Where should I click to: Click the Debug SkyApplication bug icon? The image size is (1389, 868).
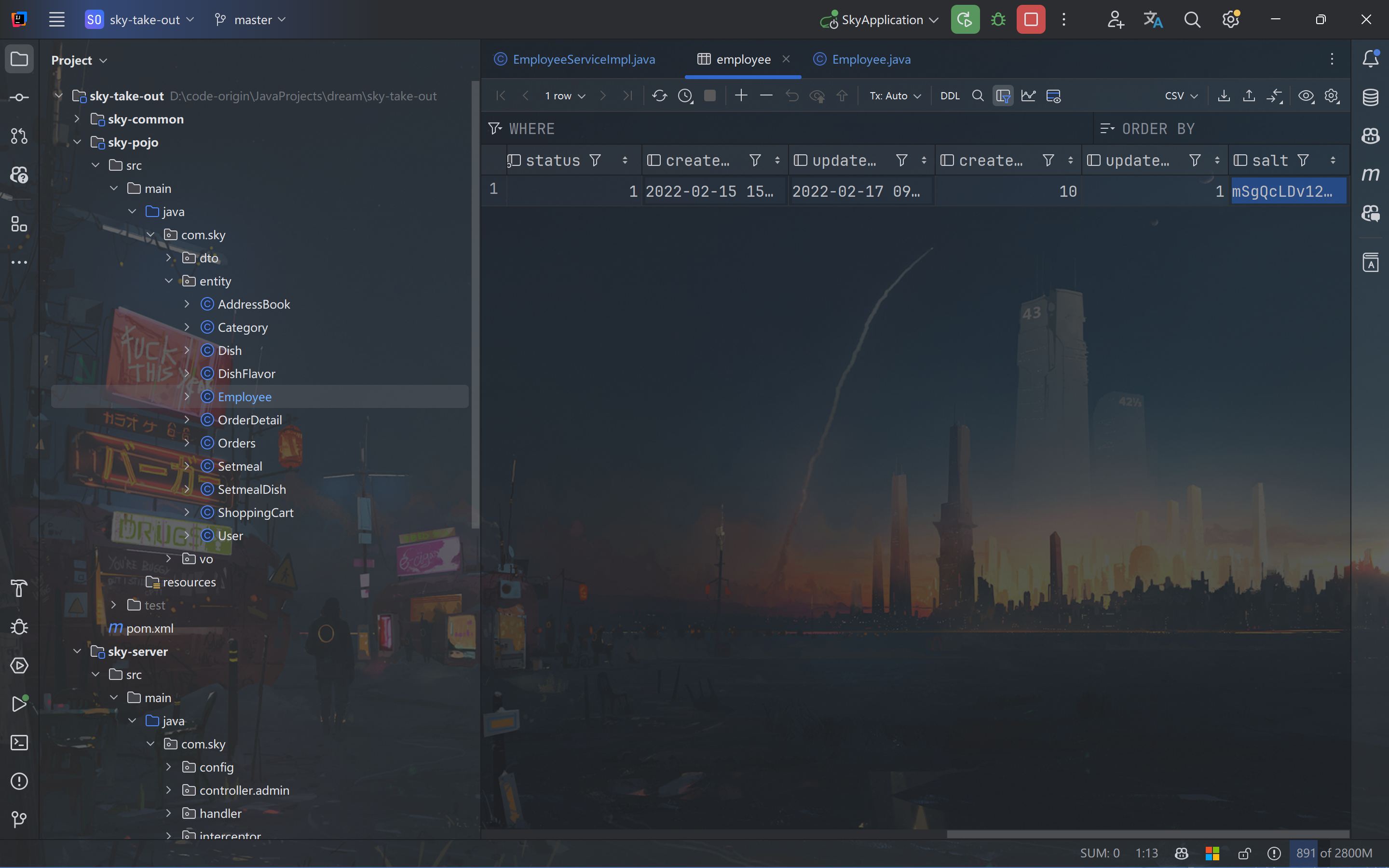tap(998, 19)
